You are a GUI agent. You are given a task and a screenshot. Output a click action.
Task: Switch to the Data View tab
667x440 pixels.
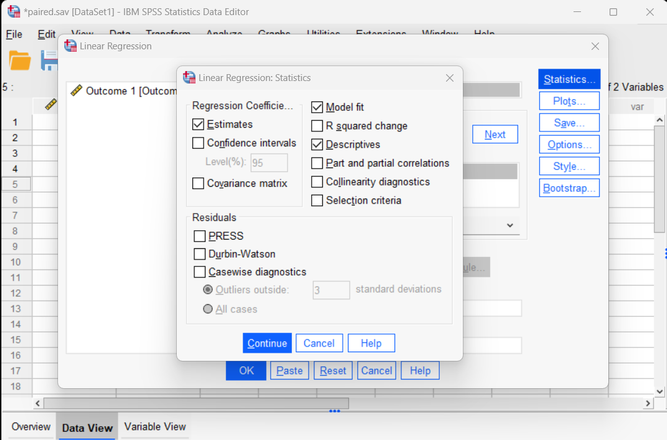click(x=87, y=427)
